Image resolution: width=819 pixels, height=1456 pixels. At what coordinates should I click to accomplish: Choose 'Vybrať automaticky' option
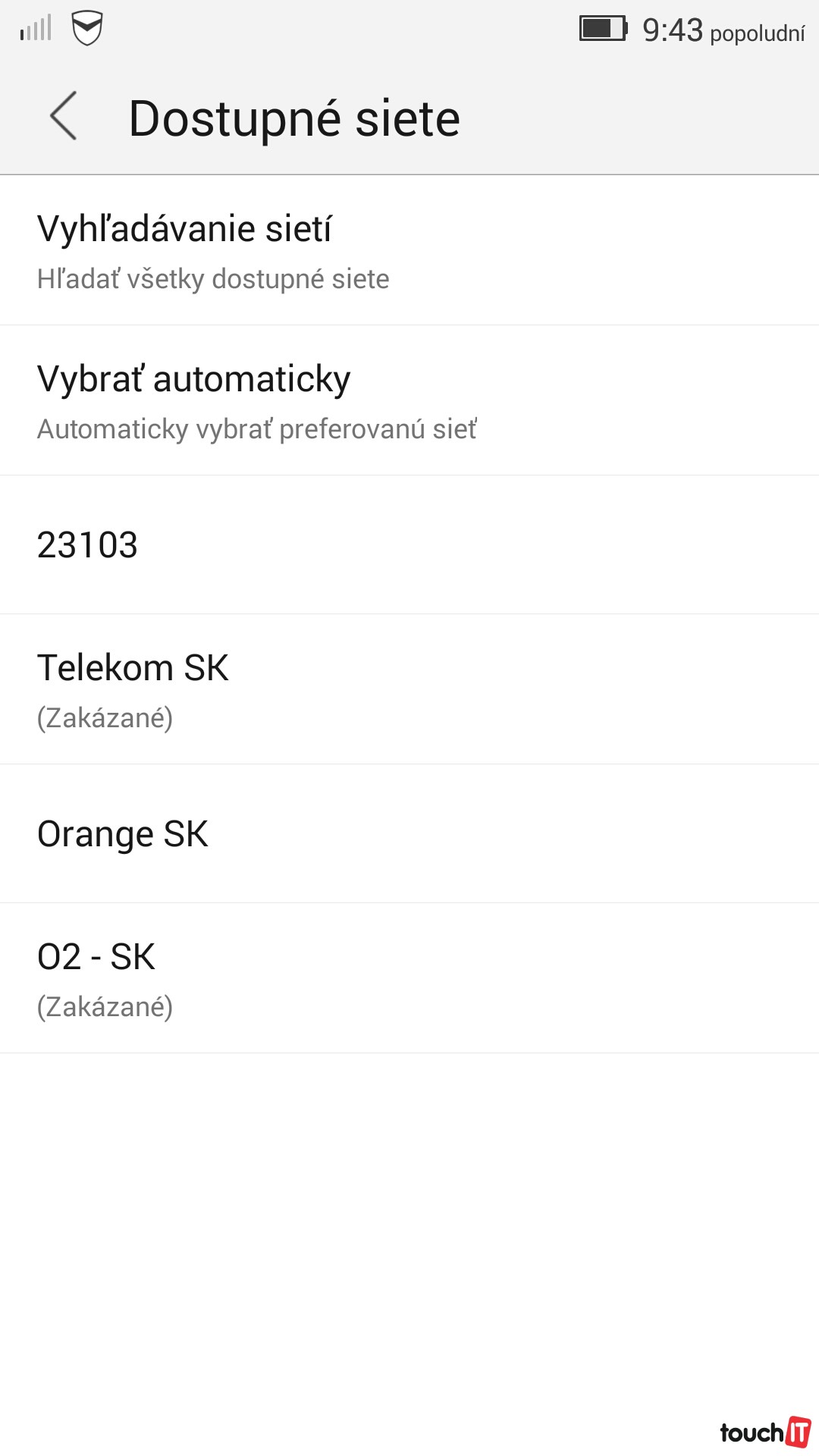pyautogui.click(x=193, y=379)
